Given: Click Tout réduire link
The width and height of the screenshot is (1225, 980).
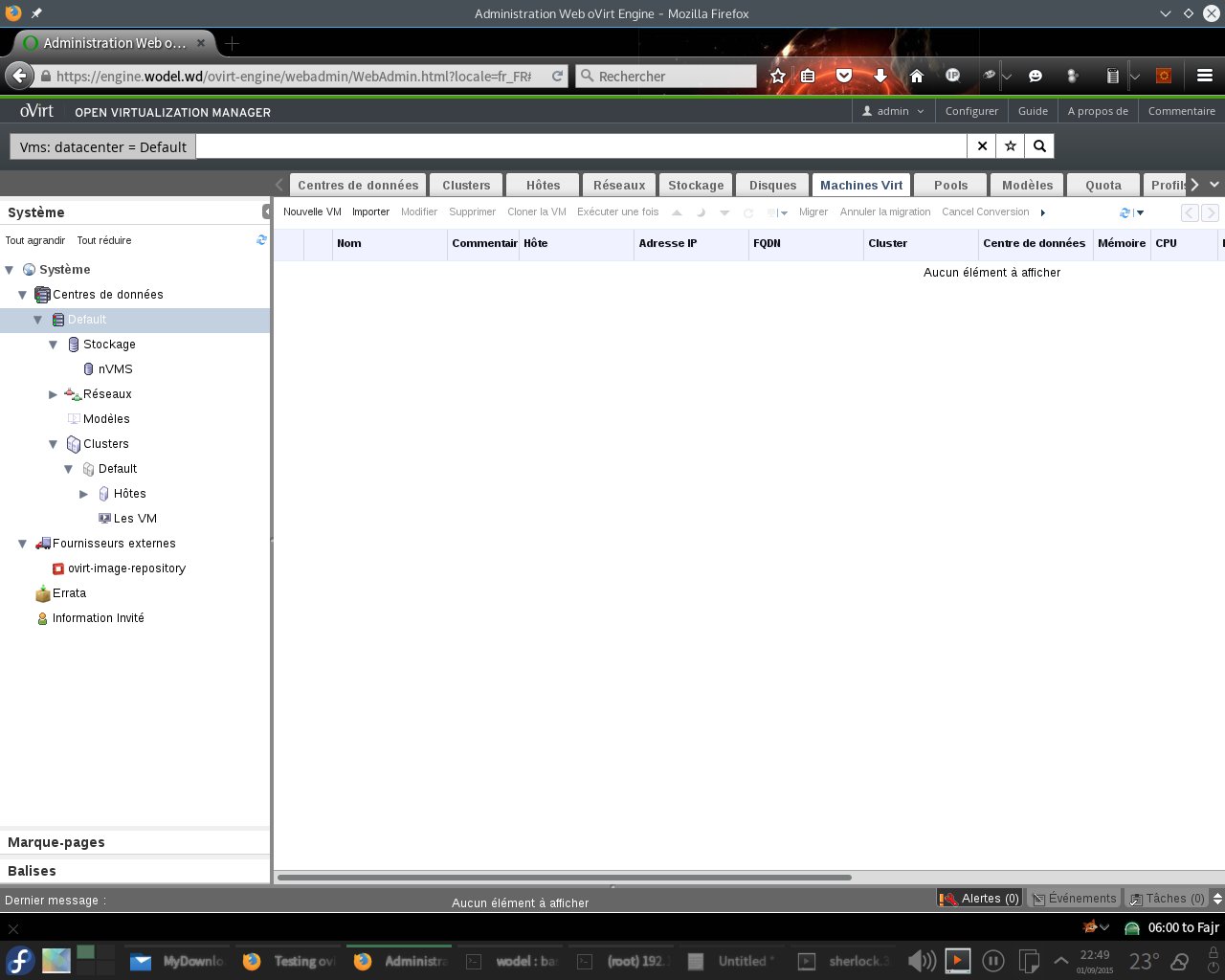Looking at the screenshot, I should pyautogui.click(x=104, y=240).
